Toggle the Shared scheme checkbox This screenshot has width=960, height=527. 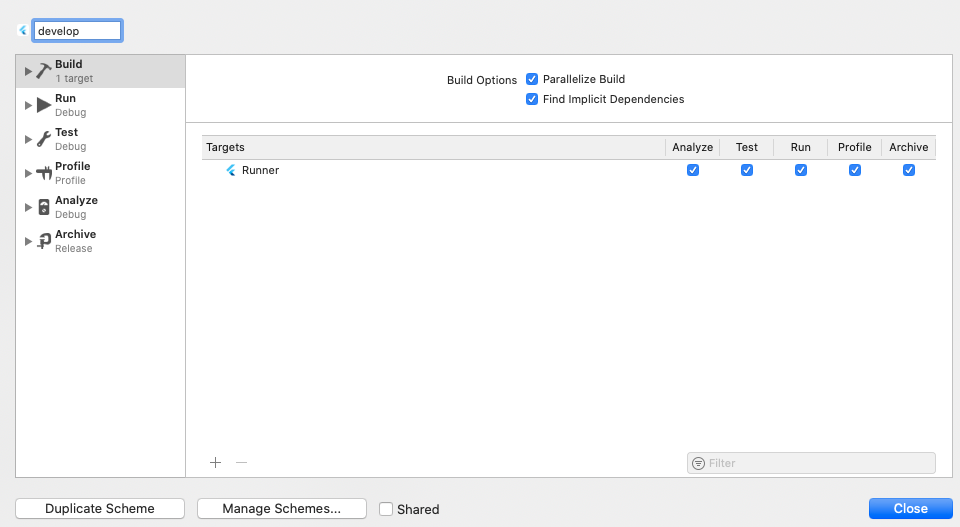[386, 509]
